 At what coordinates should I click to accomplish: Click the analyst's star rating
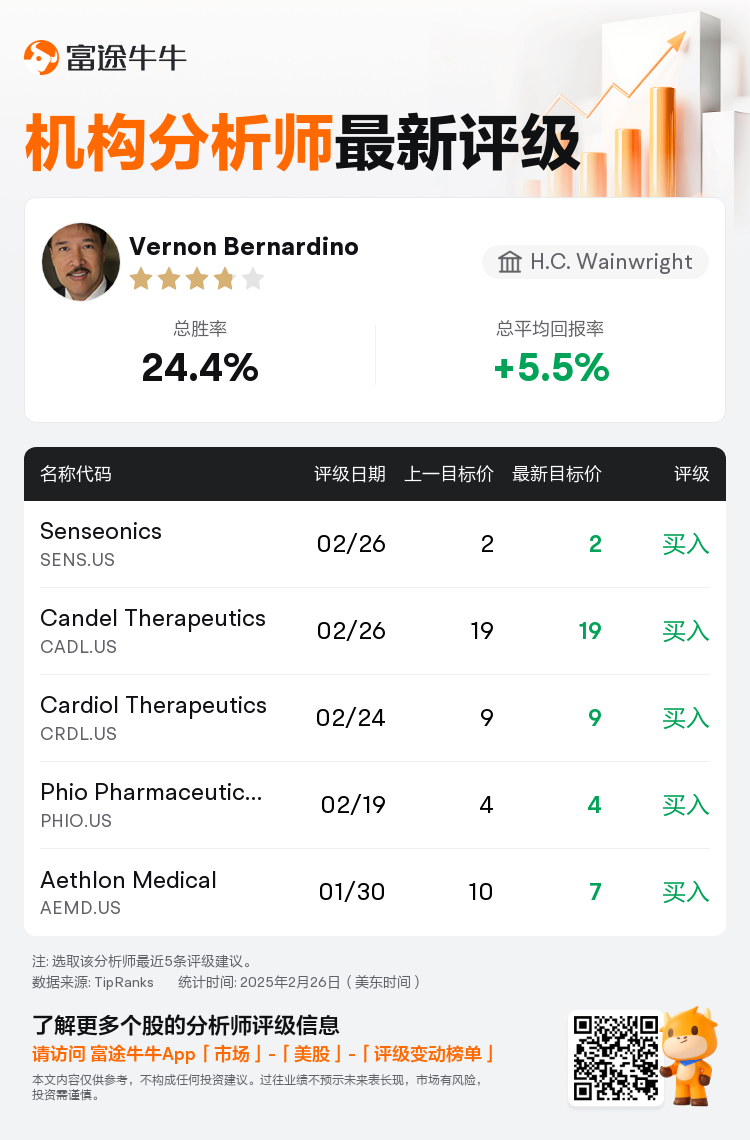coord(197,278)
